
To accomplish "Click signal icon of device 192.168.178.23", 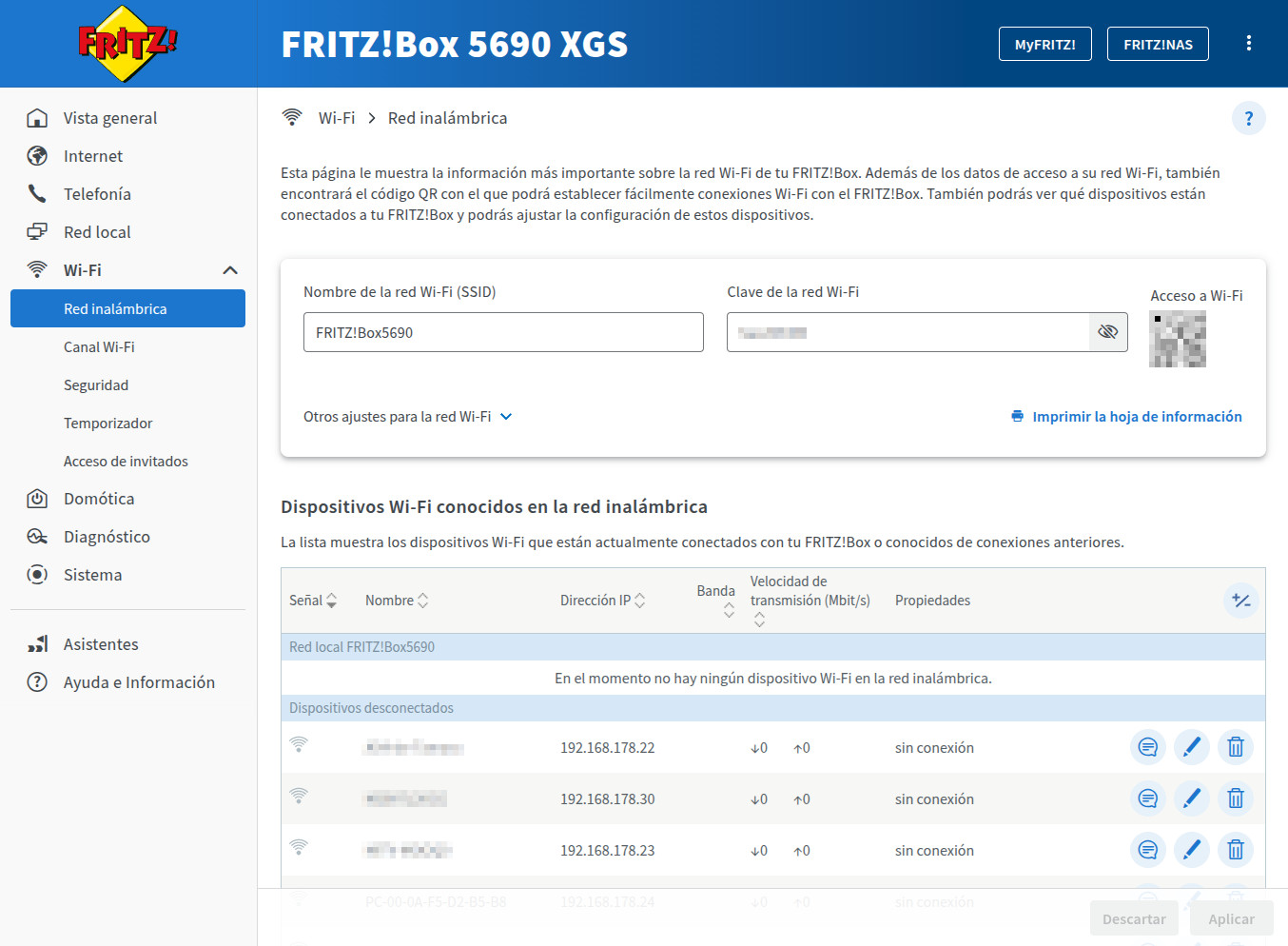I will coord(299,847).
